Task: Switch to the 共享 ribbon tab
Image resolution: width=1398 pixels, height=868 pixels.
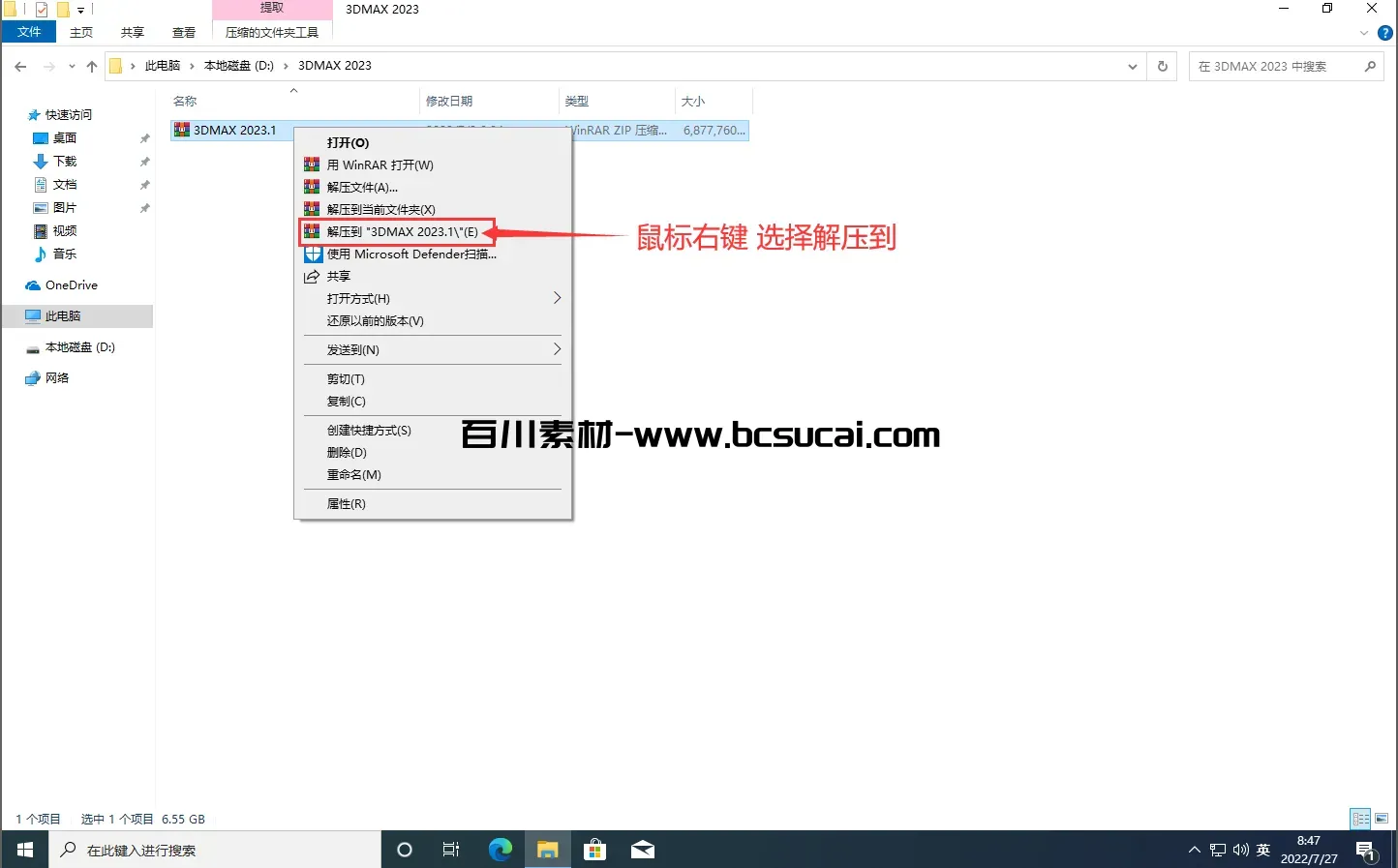Action: 133,32
